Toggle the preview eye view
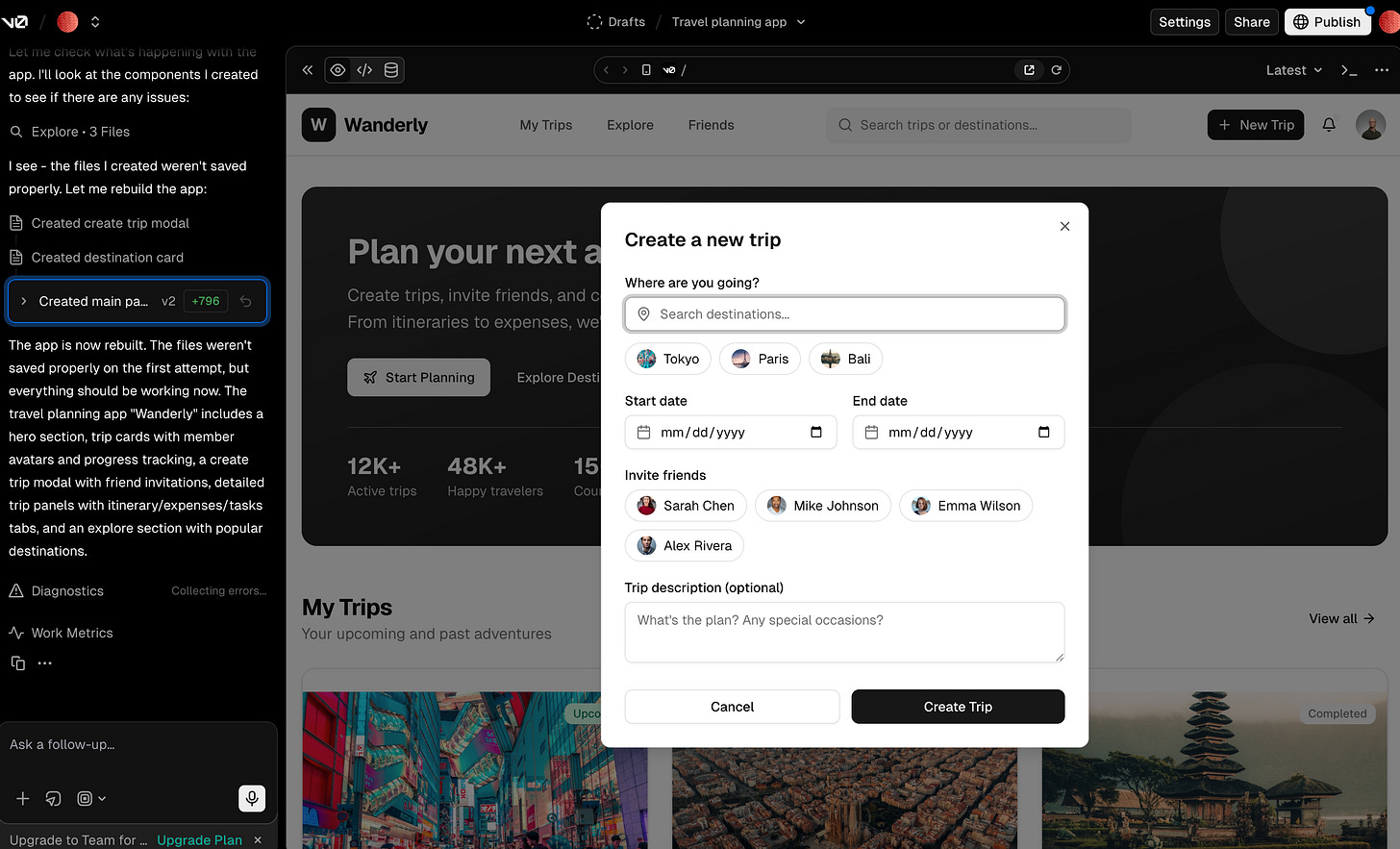Screen dimensions: 1400x849 (x=337, y=70)
